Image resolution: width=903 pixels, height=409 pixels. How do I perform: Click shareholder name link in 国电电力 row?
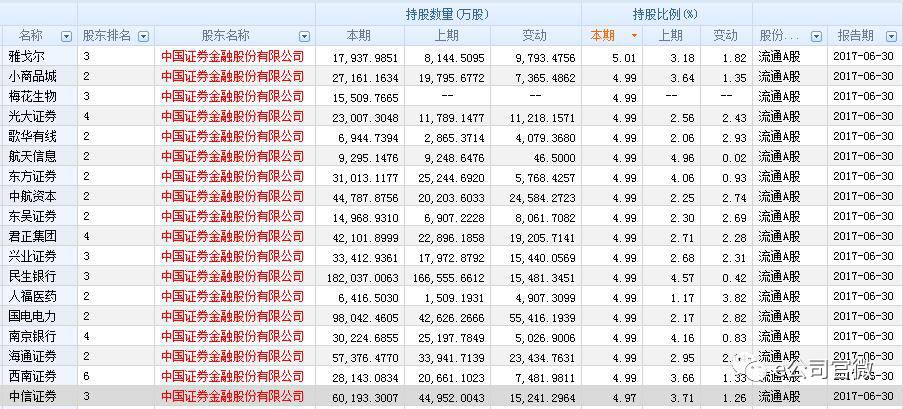[x=232, y=316]
